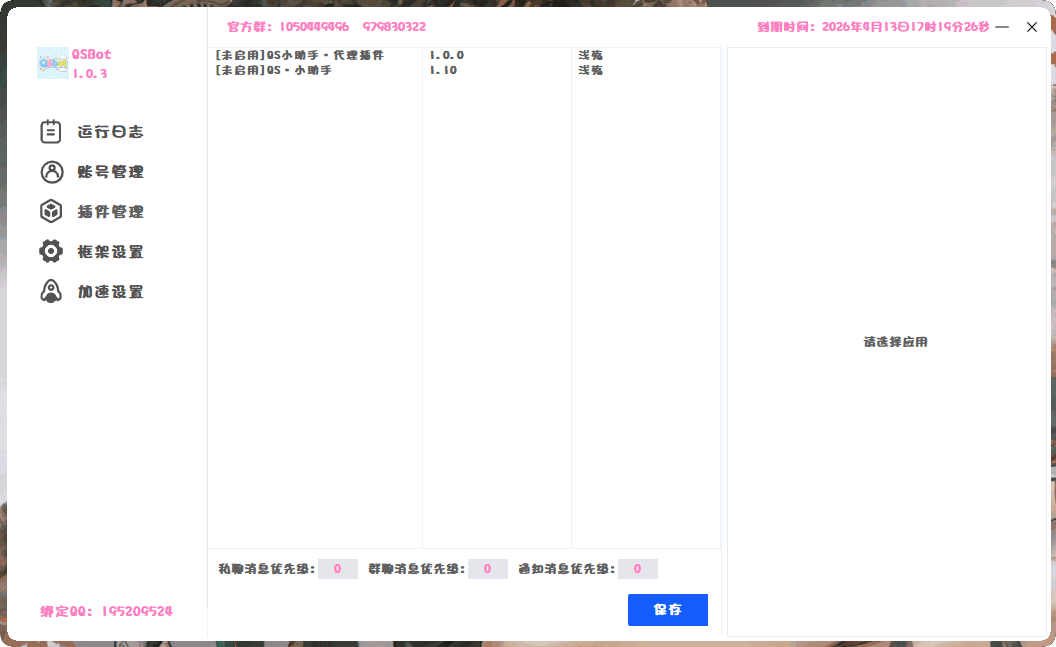
Task: Click the official group number 1050449496
Action: coord(314,27)
